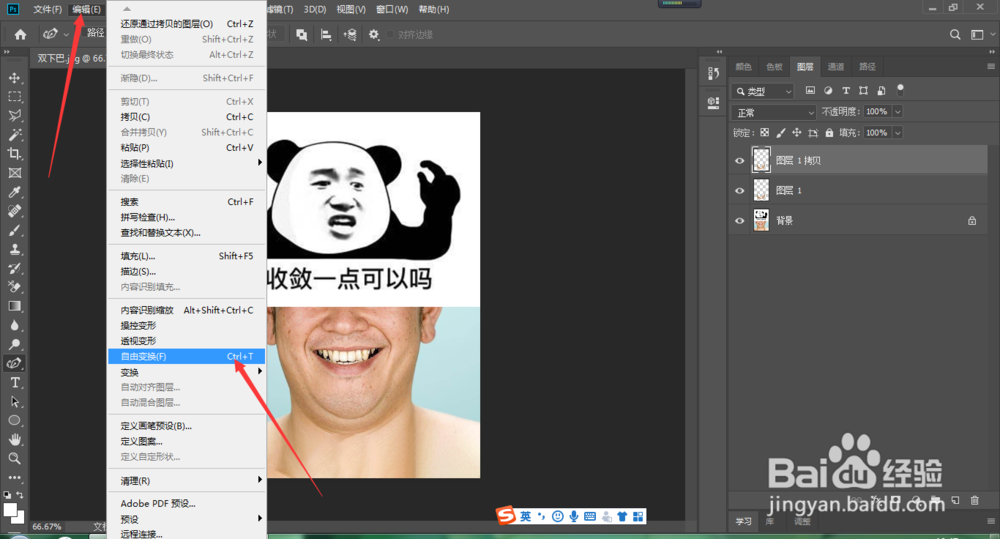
Task: Choose 自由变换(F) from Edit menu
Action: pos(186,357)
